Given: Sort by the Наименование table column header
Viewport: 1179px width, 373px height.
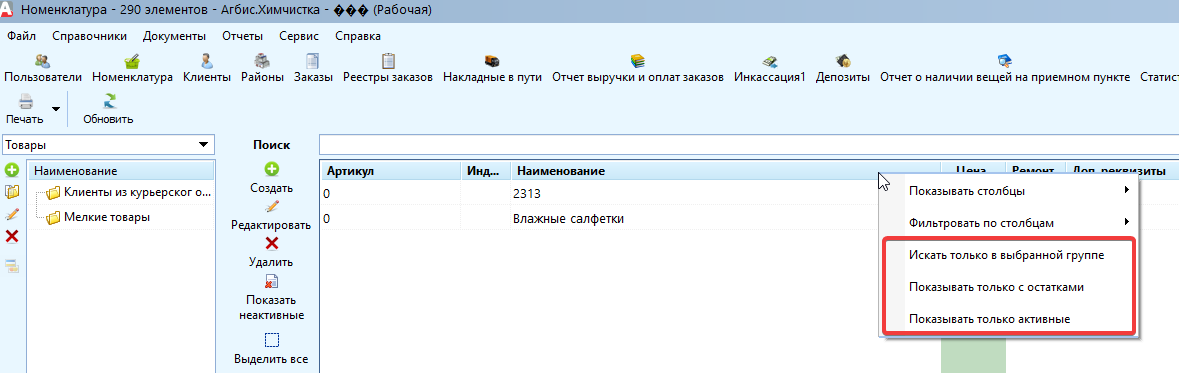Looking at the screenshot, I should (726, 171).
